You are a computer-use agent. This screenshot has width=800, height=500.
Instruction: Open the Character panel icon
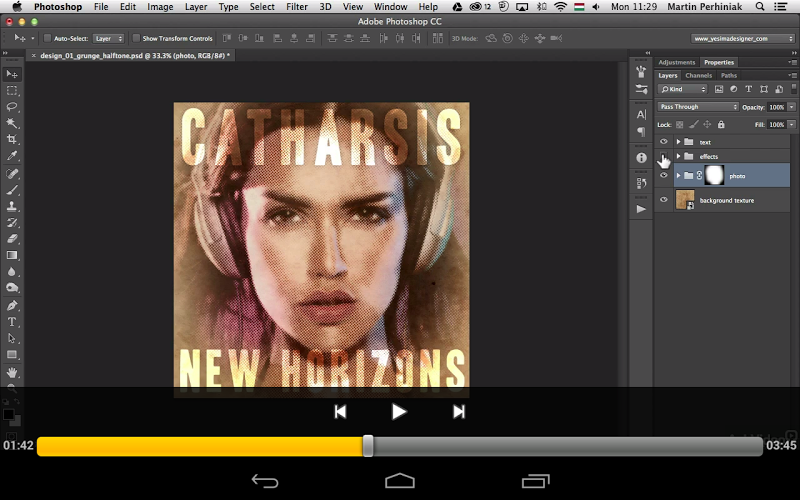coord(641,114)
